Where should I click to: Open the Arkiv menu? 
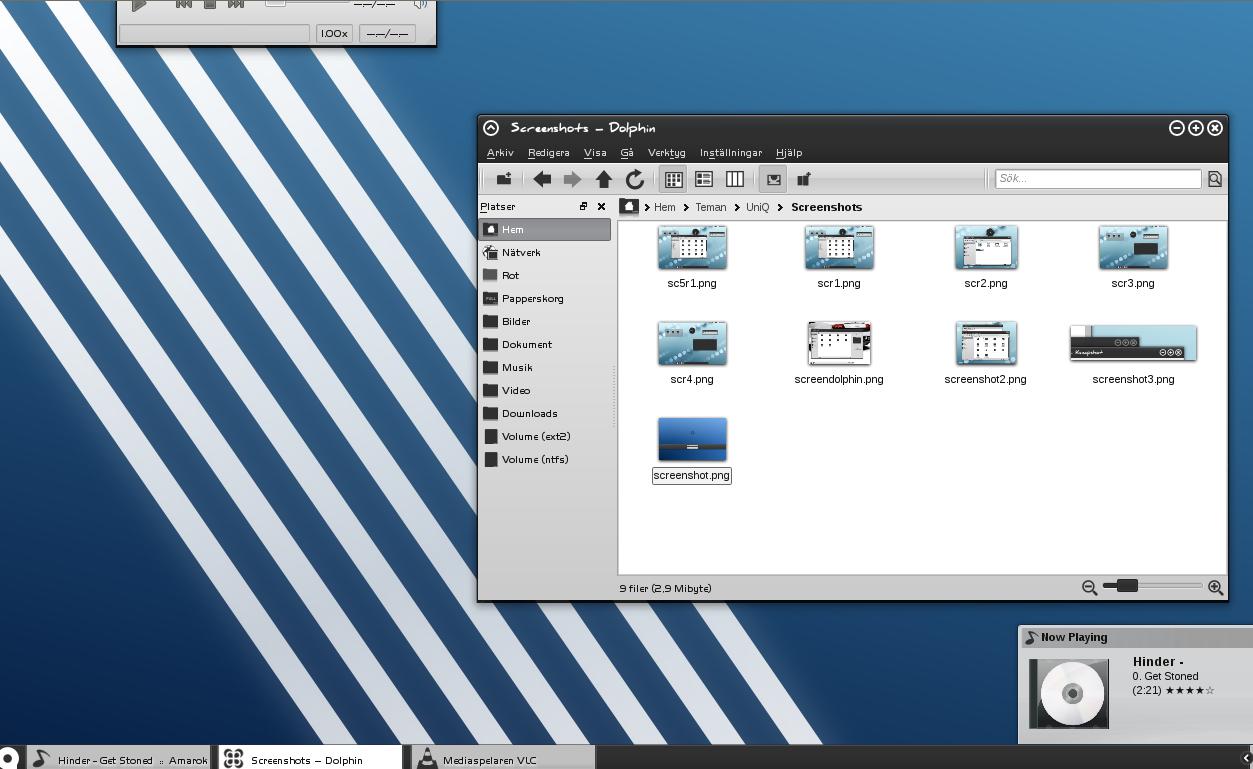tap(500, 153)
